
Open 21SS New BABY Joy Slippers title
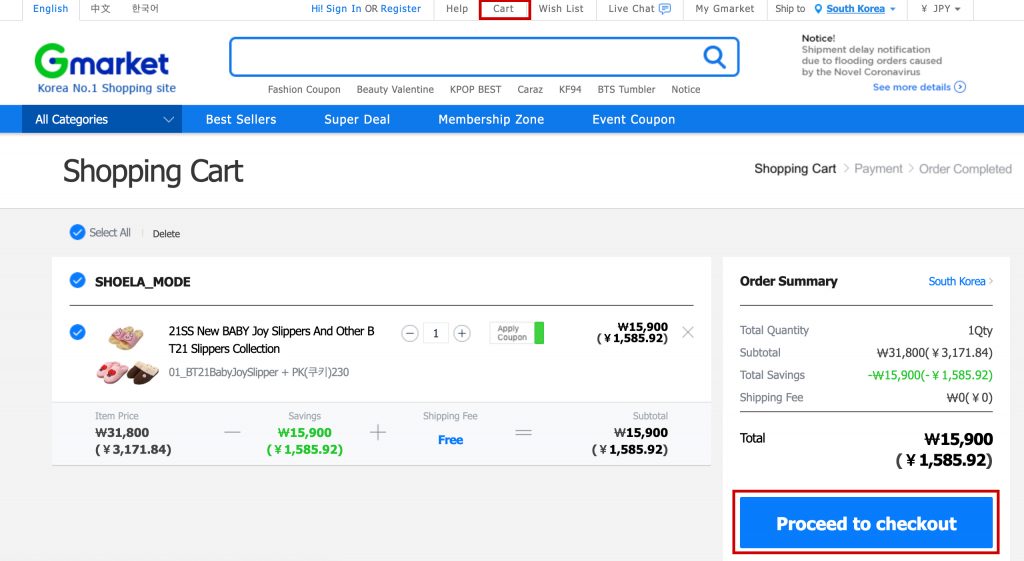(x=272, y=340)
